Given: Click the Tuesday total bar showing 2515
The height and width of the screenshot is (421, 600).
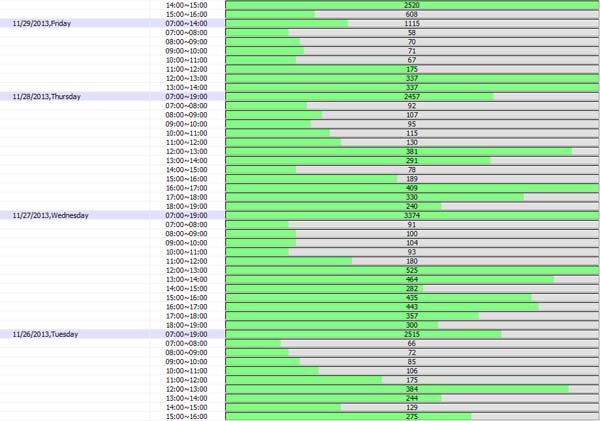Looking at the screenshot, I should [411, 334].
